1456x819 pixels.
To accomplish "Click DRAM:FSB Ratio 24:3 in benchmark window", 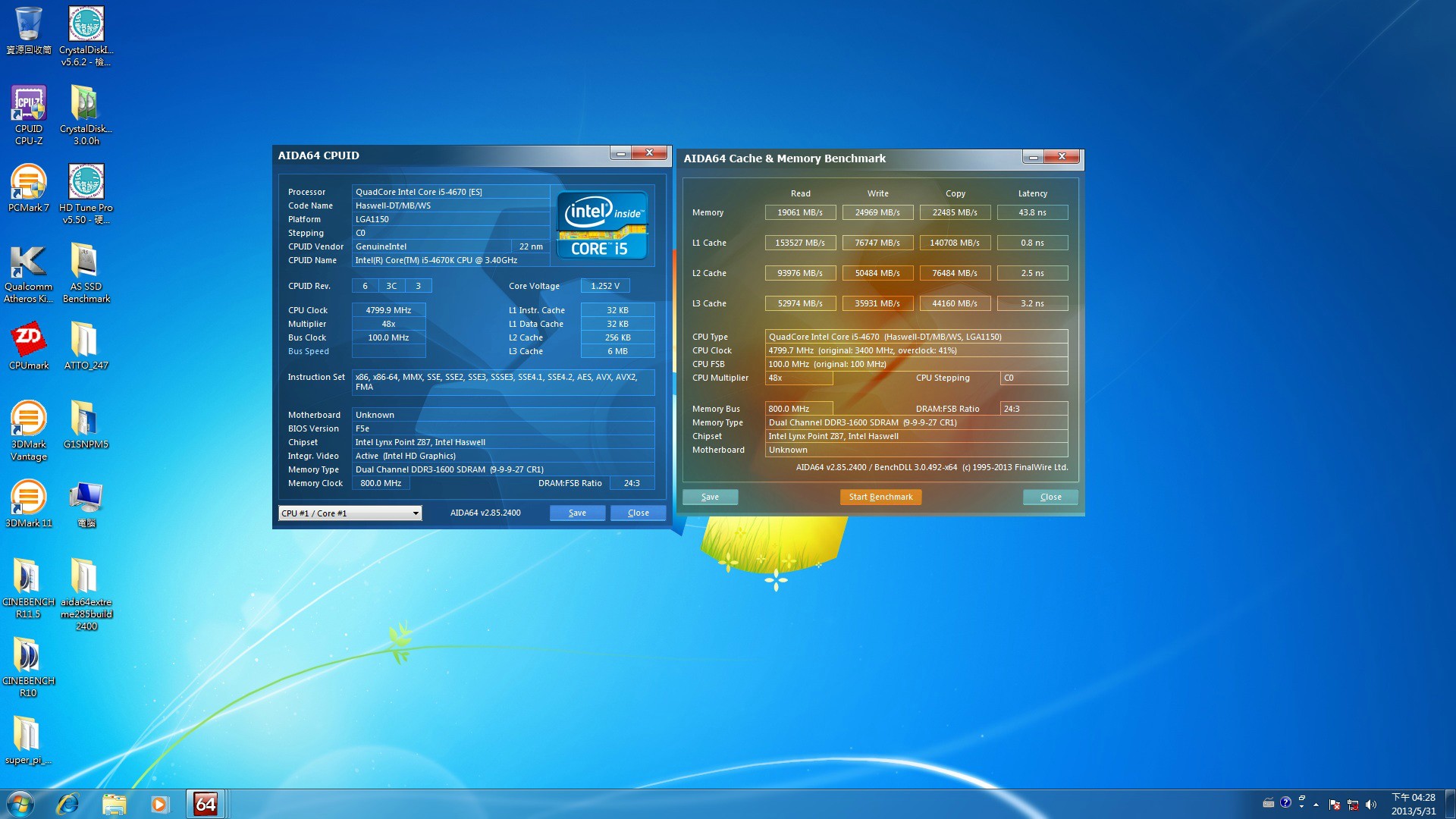I will (1034, 409).
